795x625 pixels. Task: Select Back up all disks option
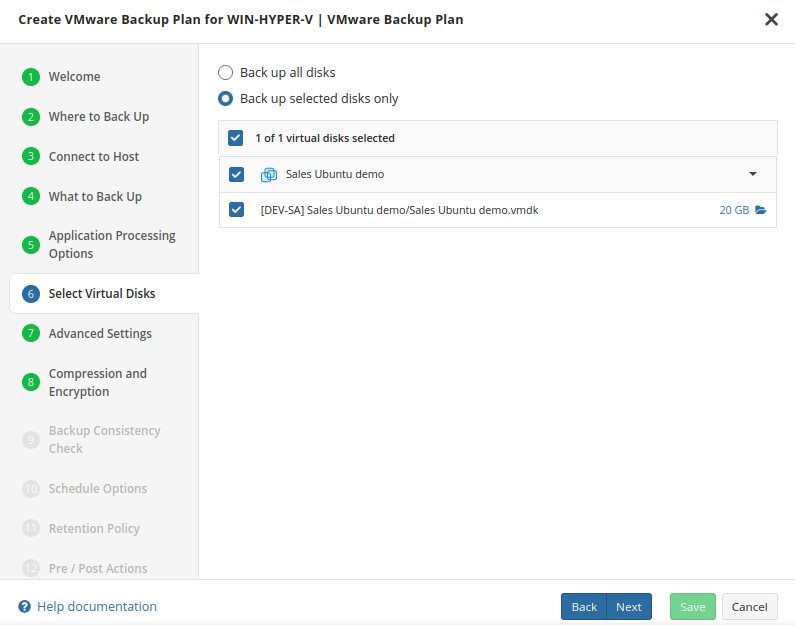point(226,73)
